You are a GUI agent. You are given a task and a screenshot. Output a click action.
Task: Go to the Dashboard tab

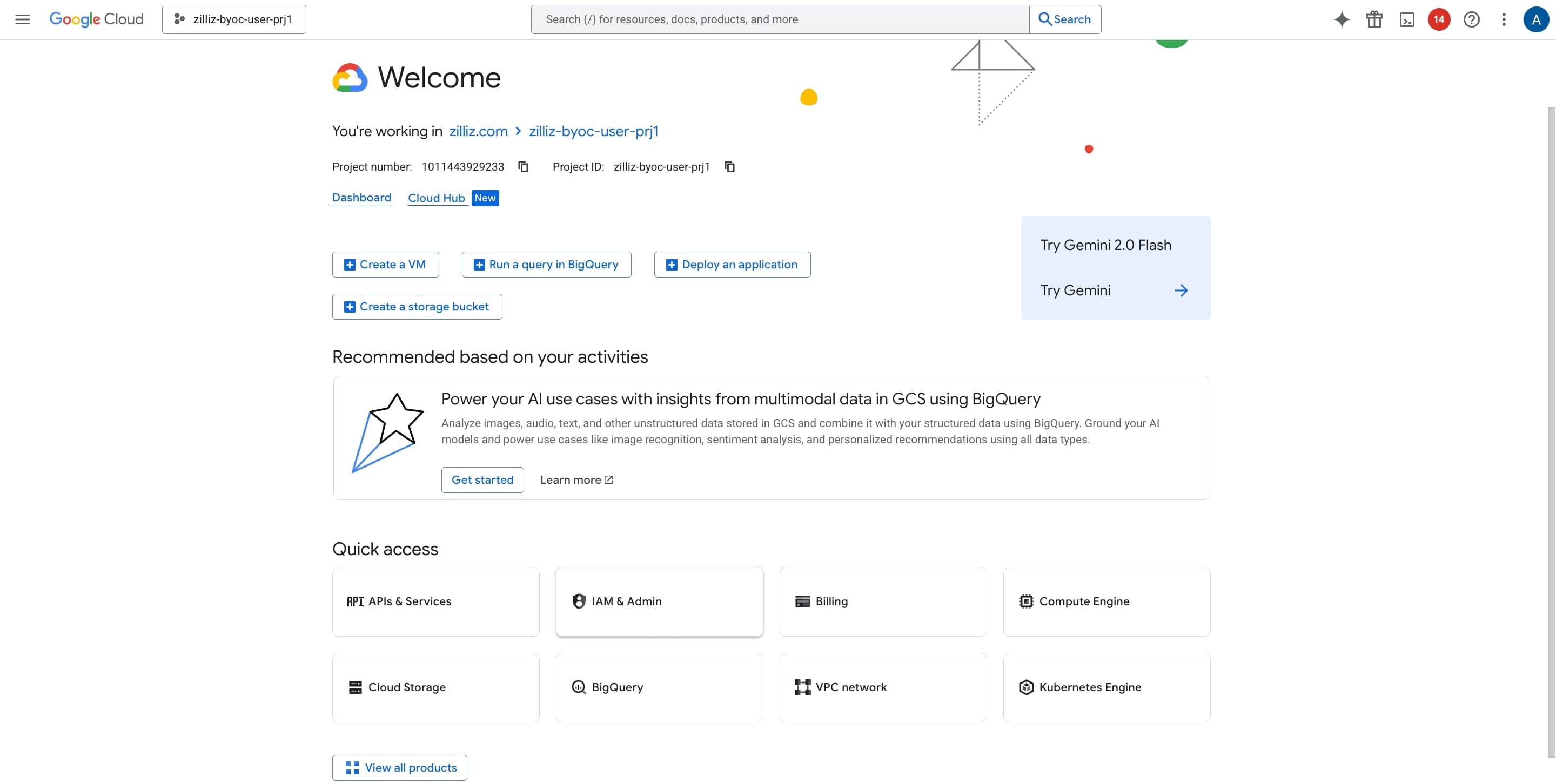[x=362, y=198]
